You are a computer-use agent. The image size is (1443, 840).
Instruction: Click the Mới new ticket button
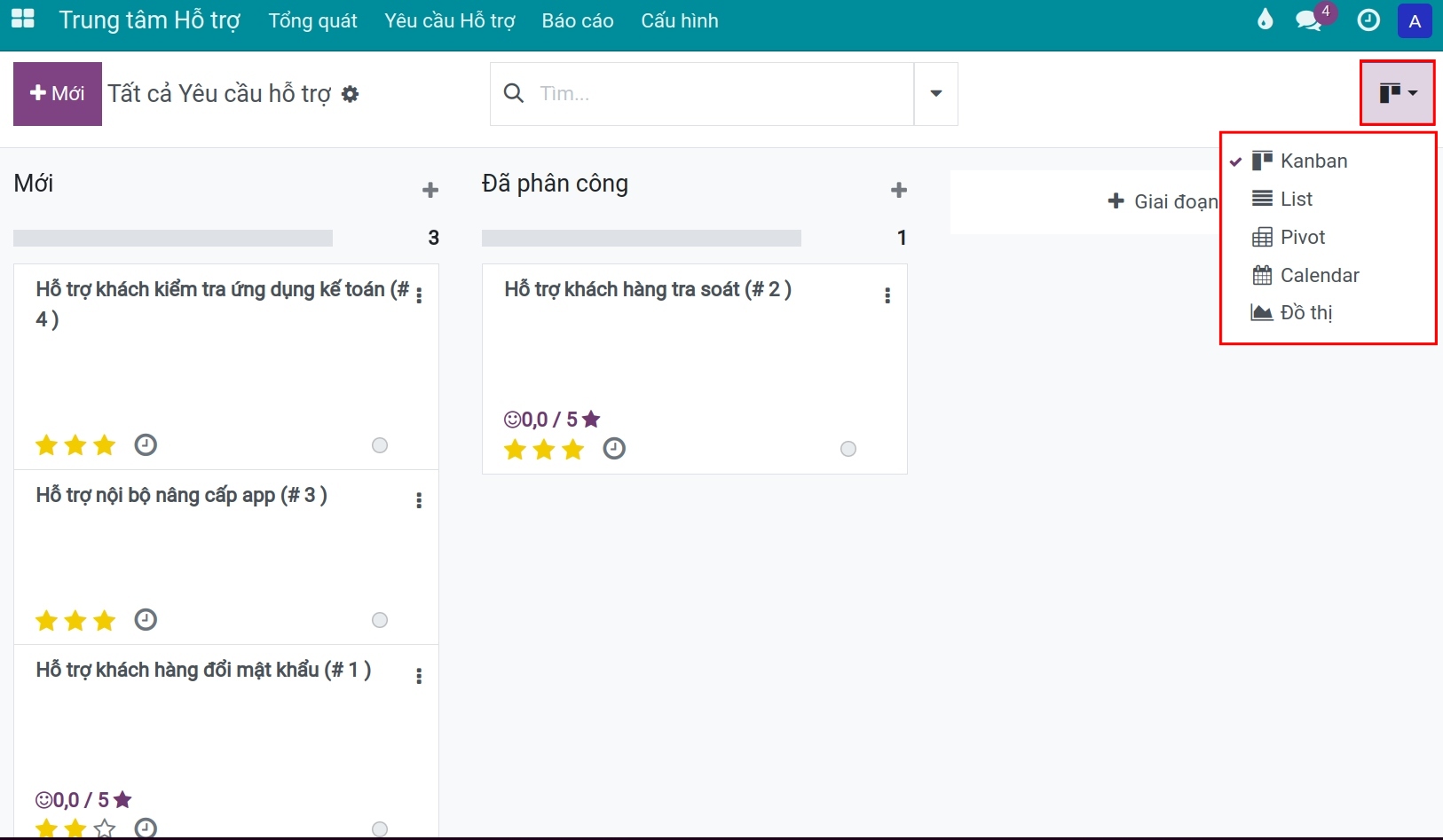point(58,93)
